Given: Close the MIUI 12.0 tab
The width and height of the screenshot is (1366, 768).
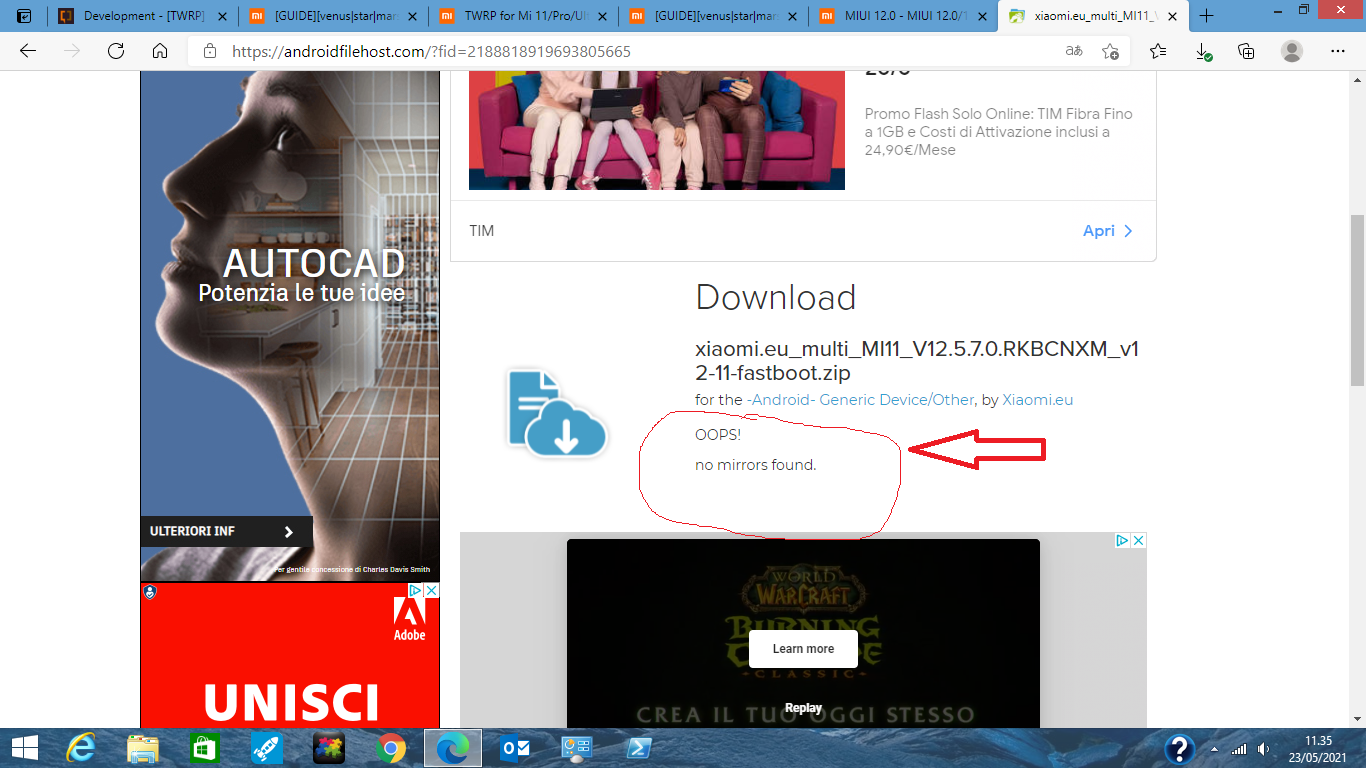Looking at the screenshot, I should pos(982,16).
